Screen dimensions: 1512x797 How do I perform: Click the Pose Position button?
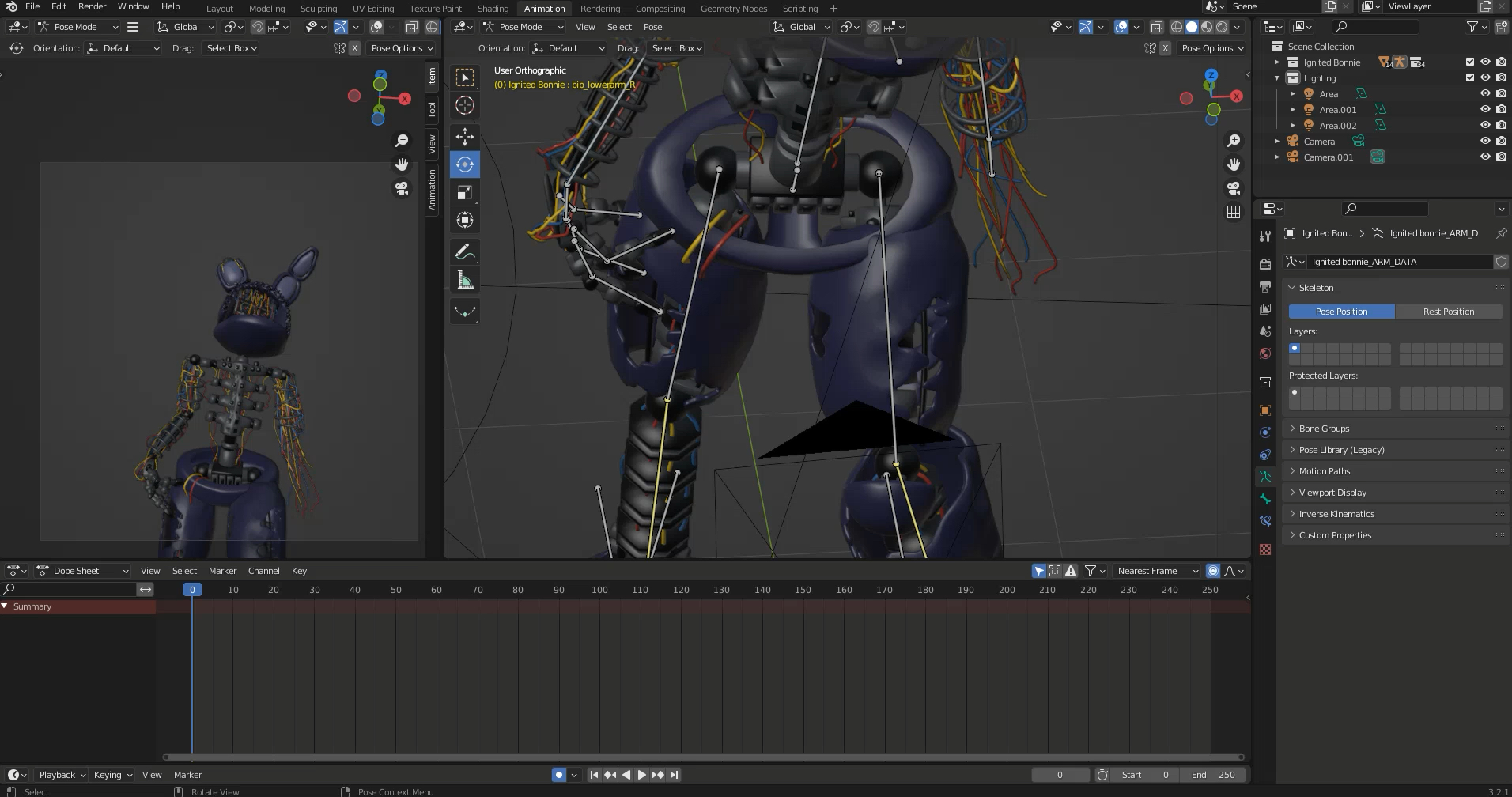[x=1341, y=312]
